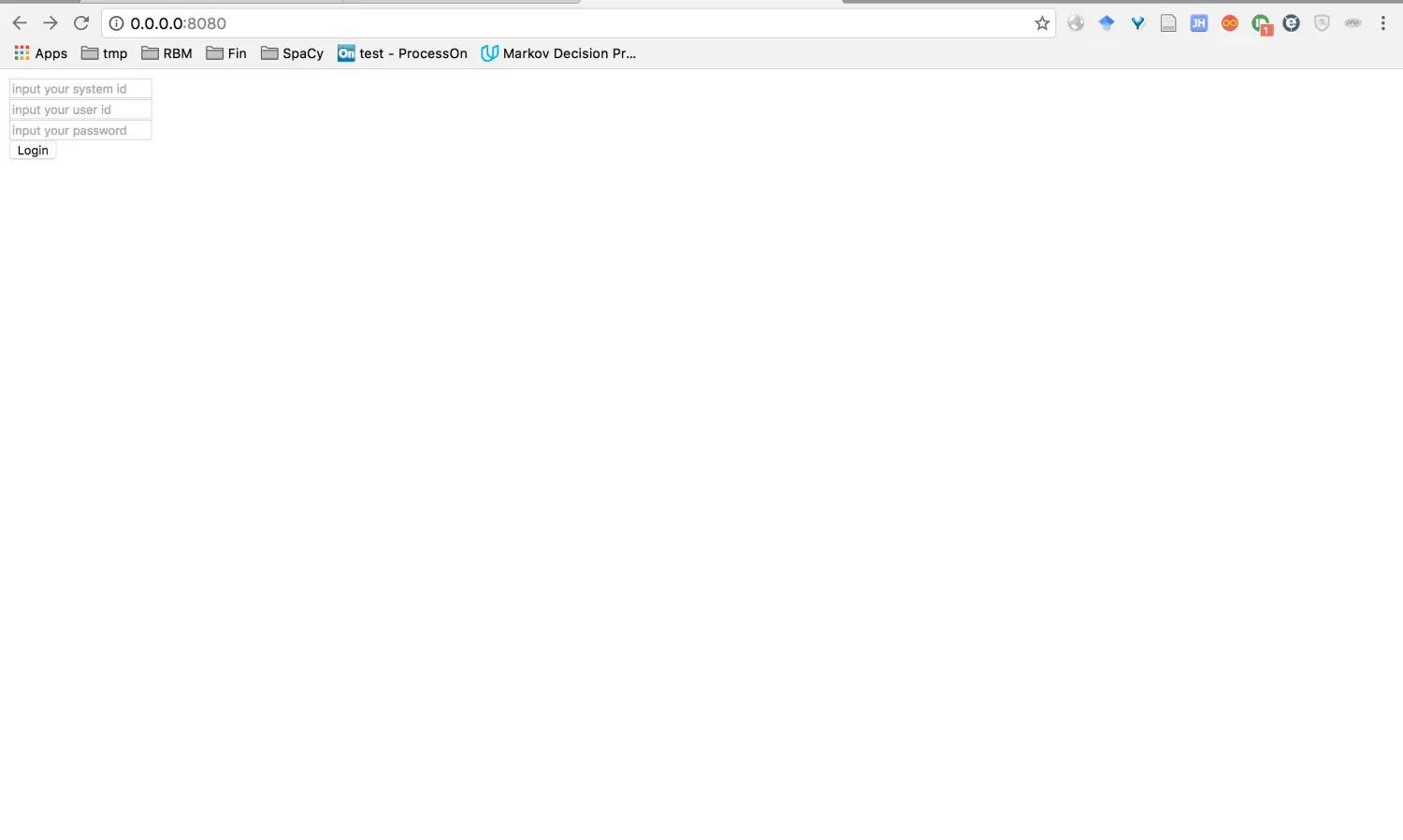Open the 'test - ProcessOn' bookmark
This screenshot has width=1403, height=840.
[402, 53]
